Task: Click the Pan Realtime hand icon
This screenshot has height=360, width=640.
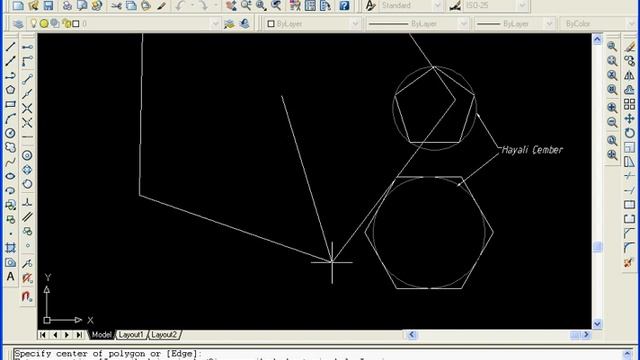Action: point(231,5)
